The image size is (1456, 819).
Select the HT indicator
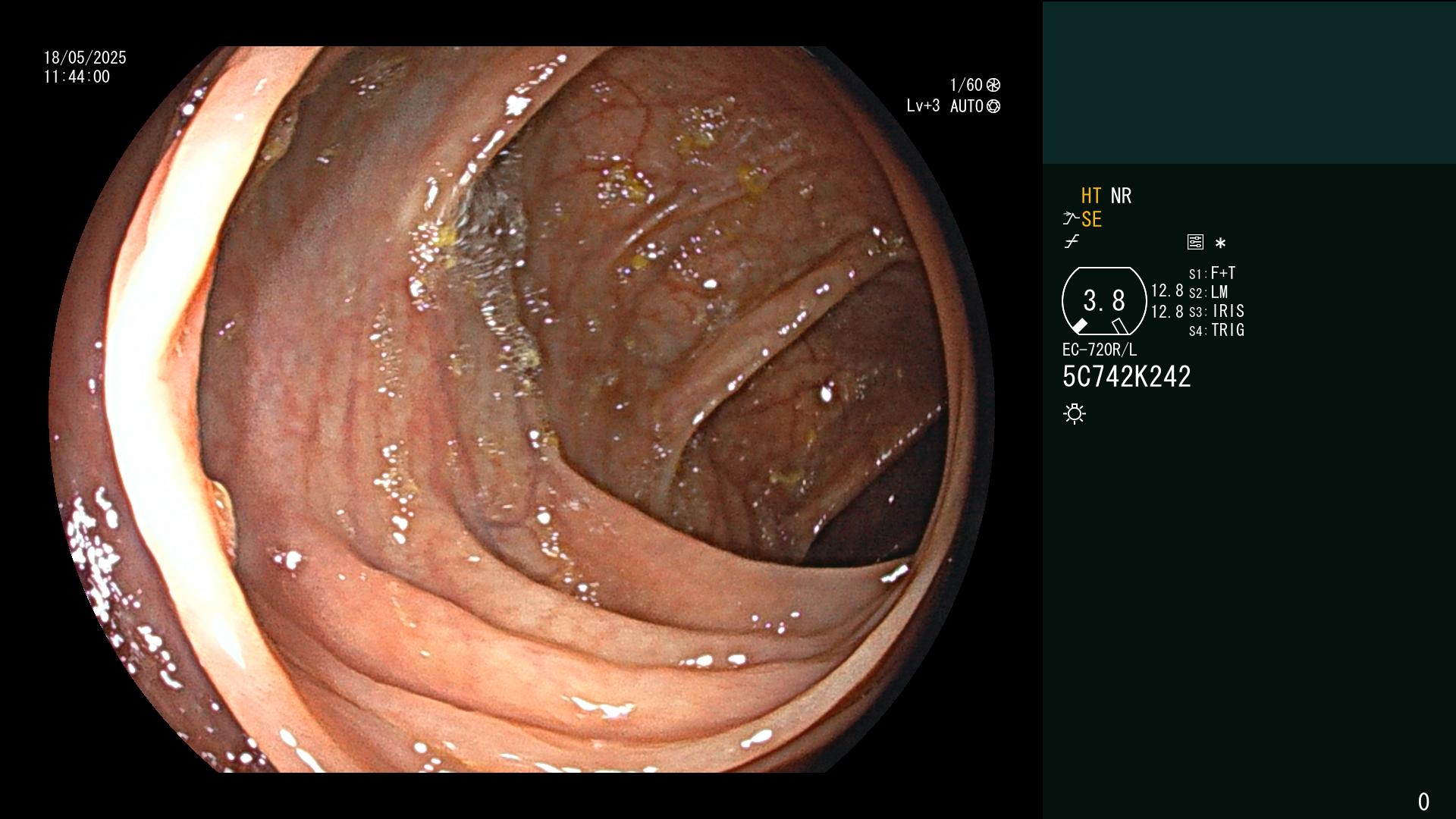click(1091, 196)
